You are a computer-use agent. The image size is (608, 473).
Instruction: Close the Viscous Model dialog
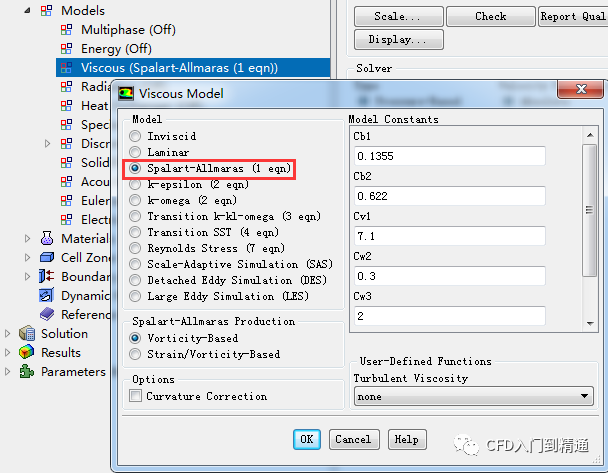tap(580, 89)
